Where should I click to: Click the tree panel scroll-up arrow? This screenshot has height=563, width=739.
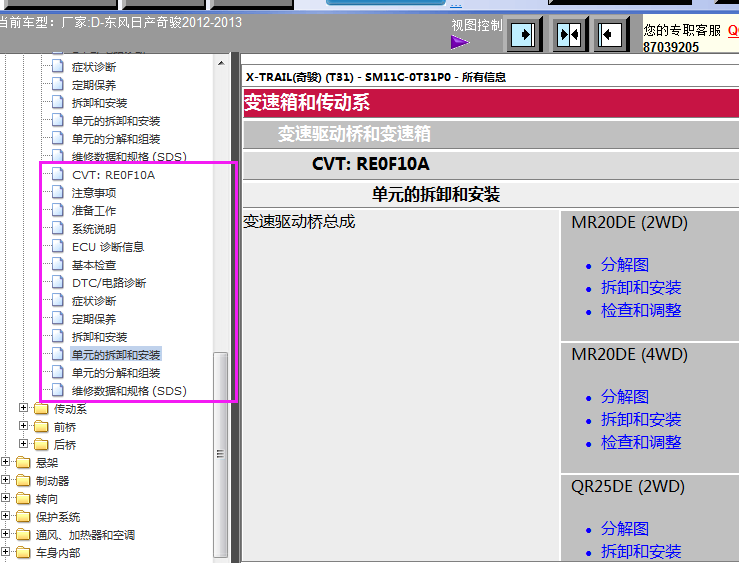coord(221,63)
